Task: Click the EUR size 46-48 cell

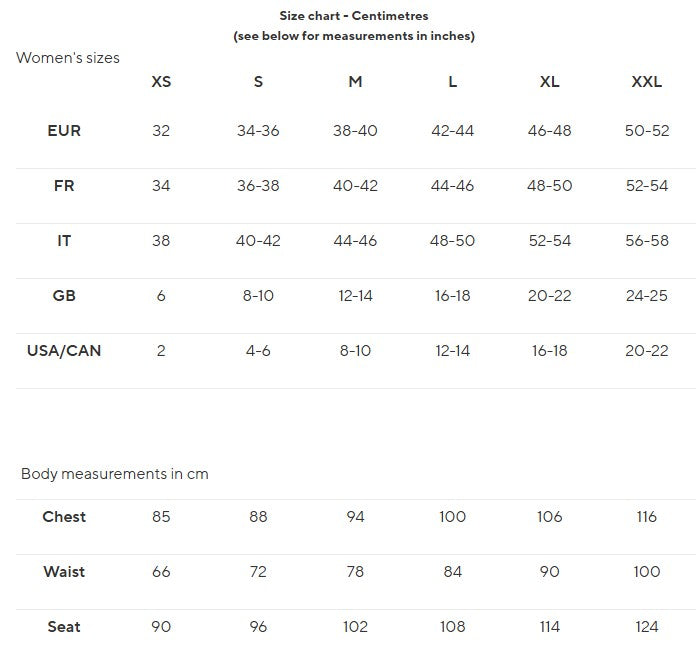Action: click(549, 131)
